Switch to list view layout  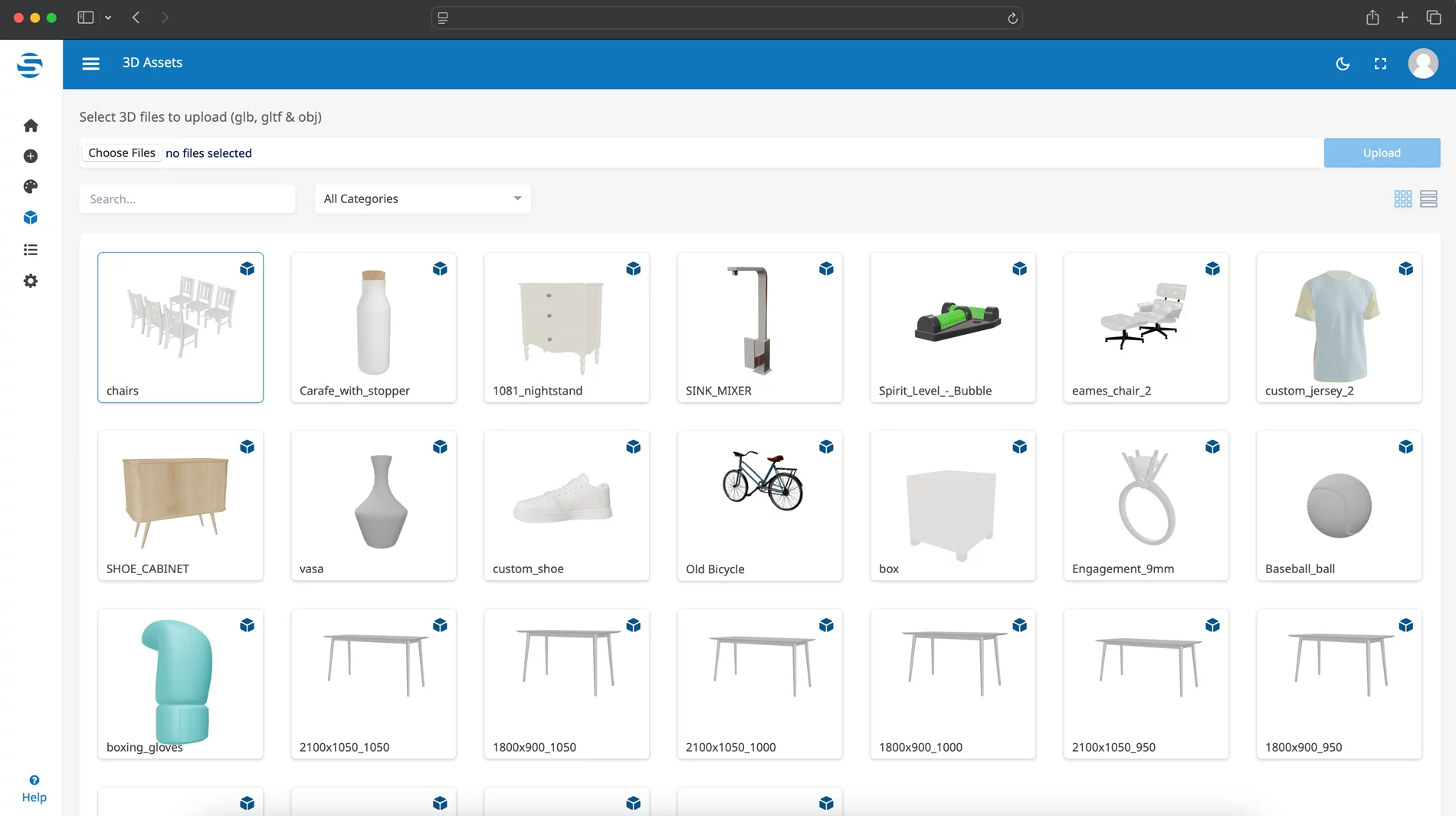tap(1428, 199)
